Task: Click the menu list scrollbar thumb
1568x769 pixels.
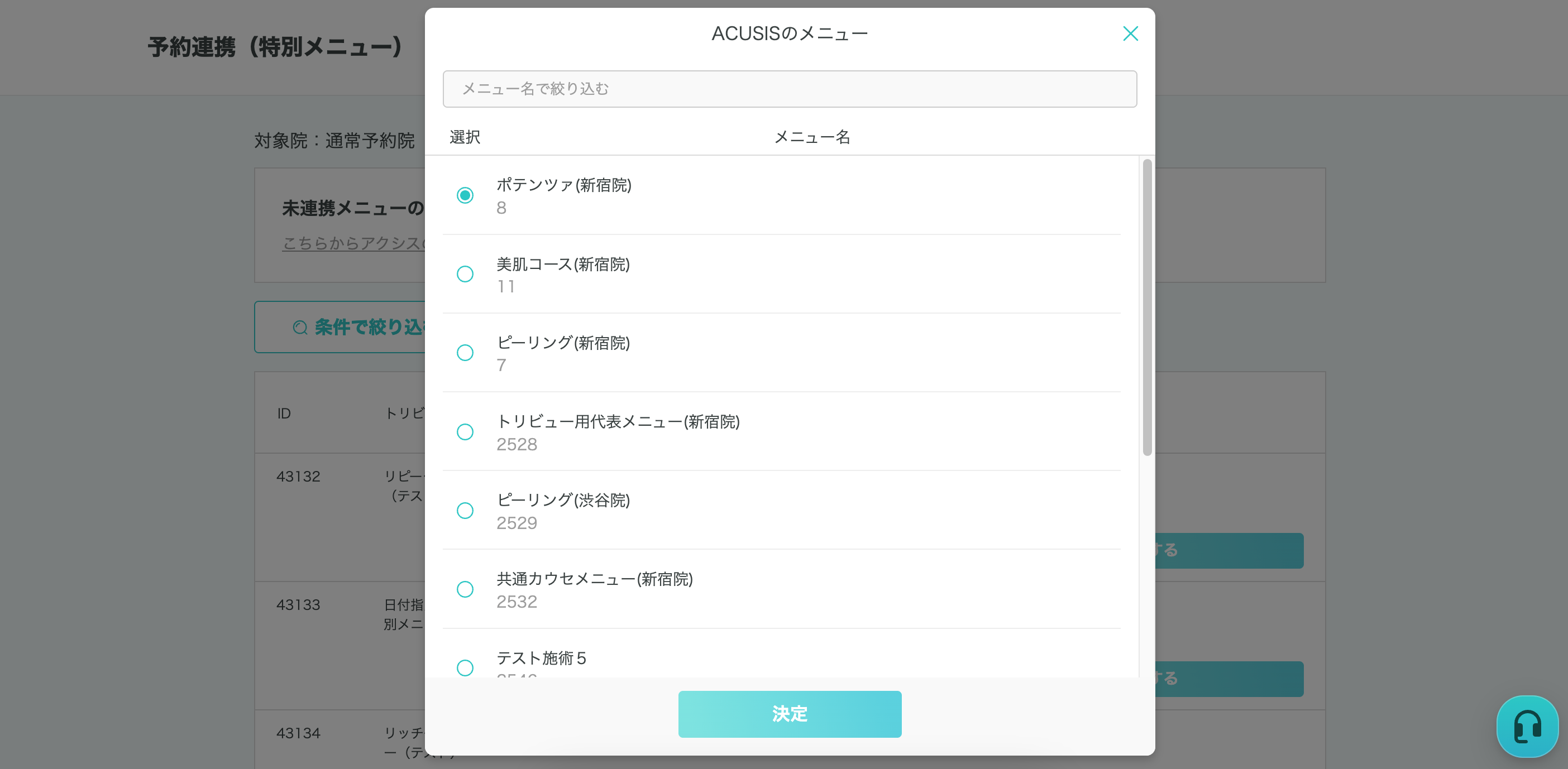Action: [x=1147, y=307]
